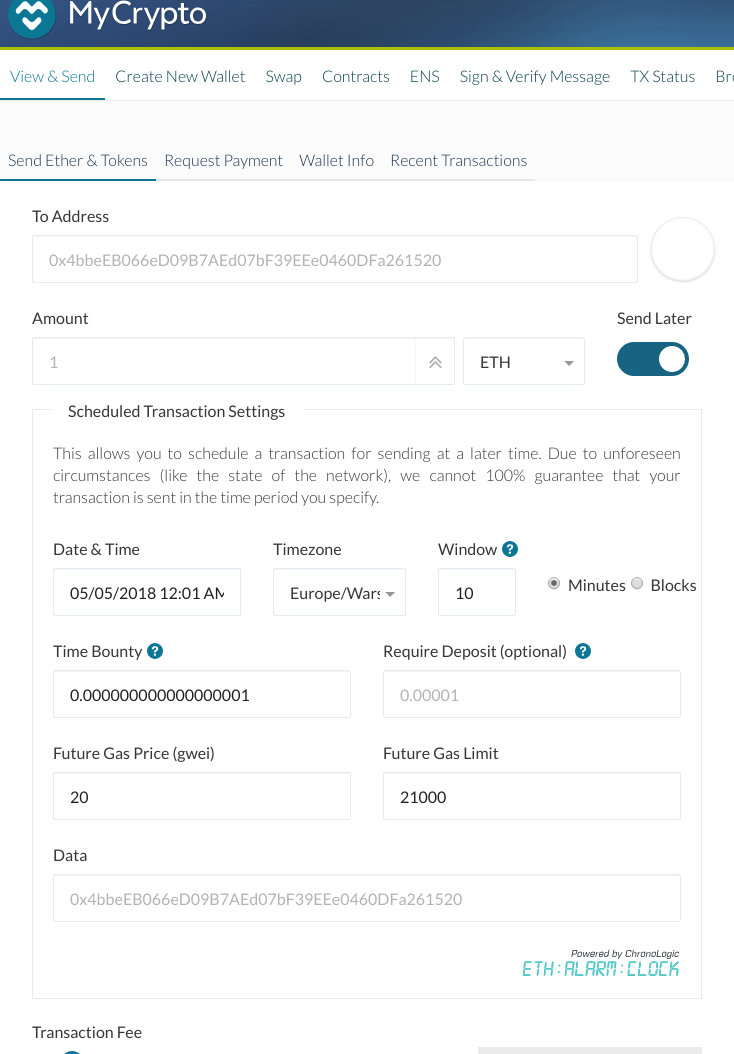
Task: Open the Contracts page link
Action: click(x=355, y=76)
